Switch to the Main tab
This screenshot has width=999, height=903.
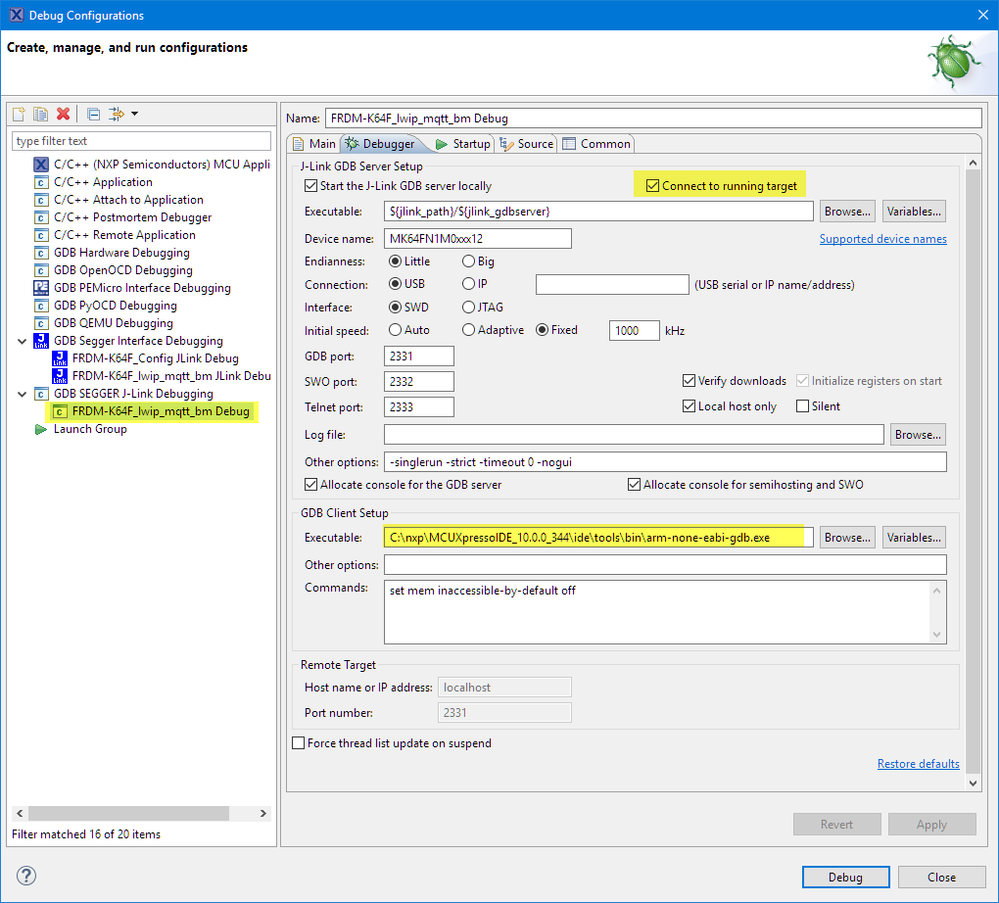314,144
